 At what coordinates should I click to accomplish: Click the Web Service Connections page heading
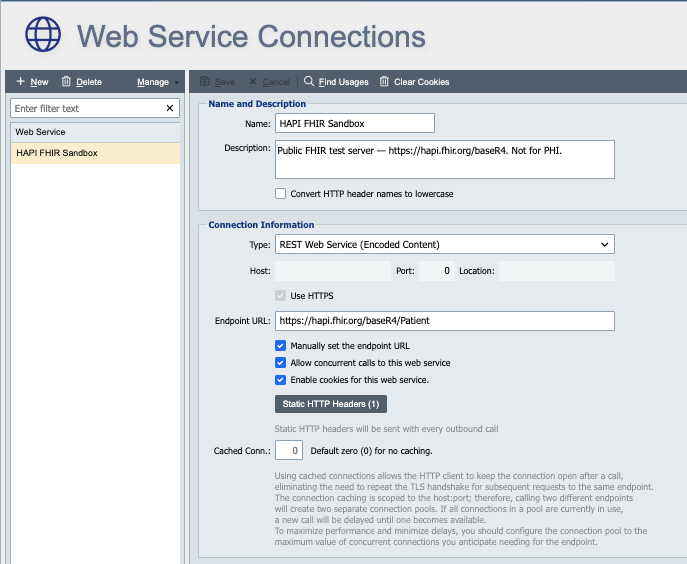pos(251,36)
